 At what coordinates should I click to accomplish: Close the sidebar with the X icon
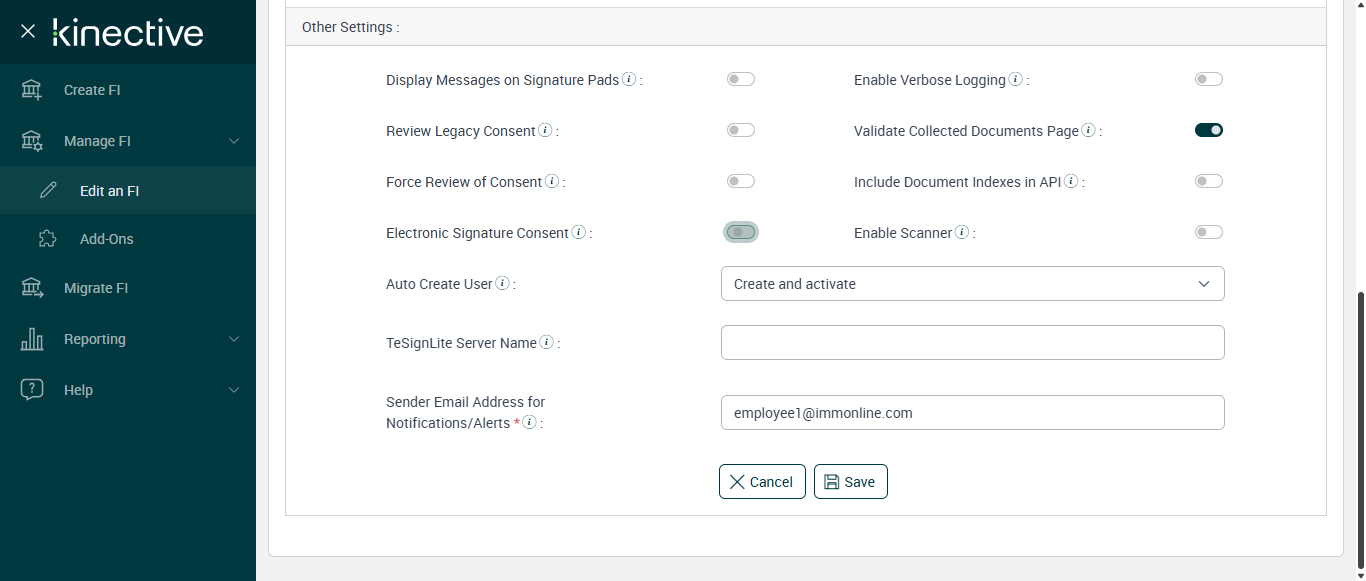pos(28,31)
